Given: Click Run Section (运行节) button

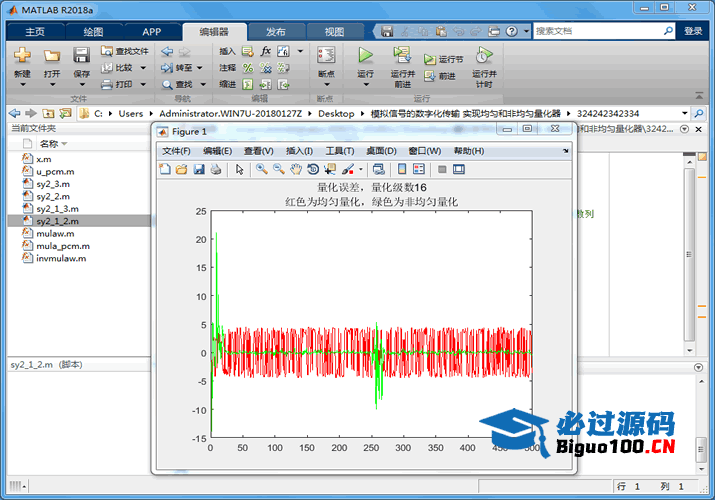Looking at the screenshot, I should point(443,59).
